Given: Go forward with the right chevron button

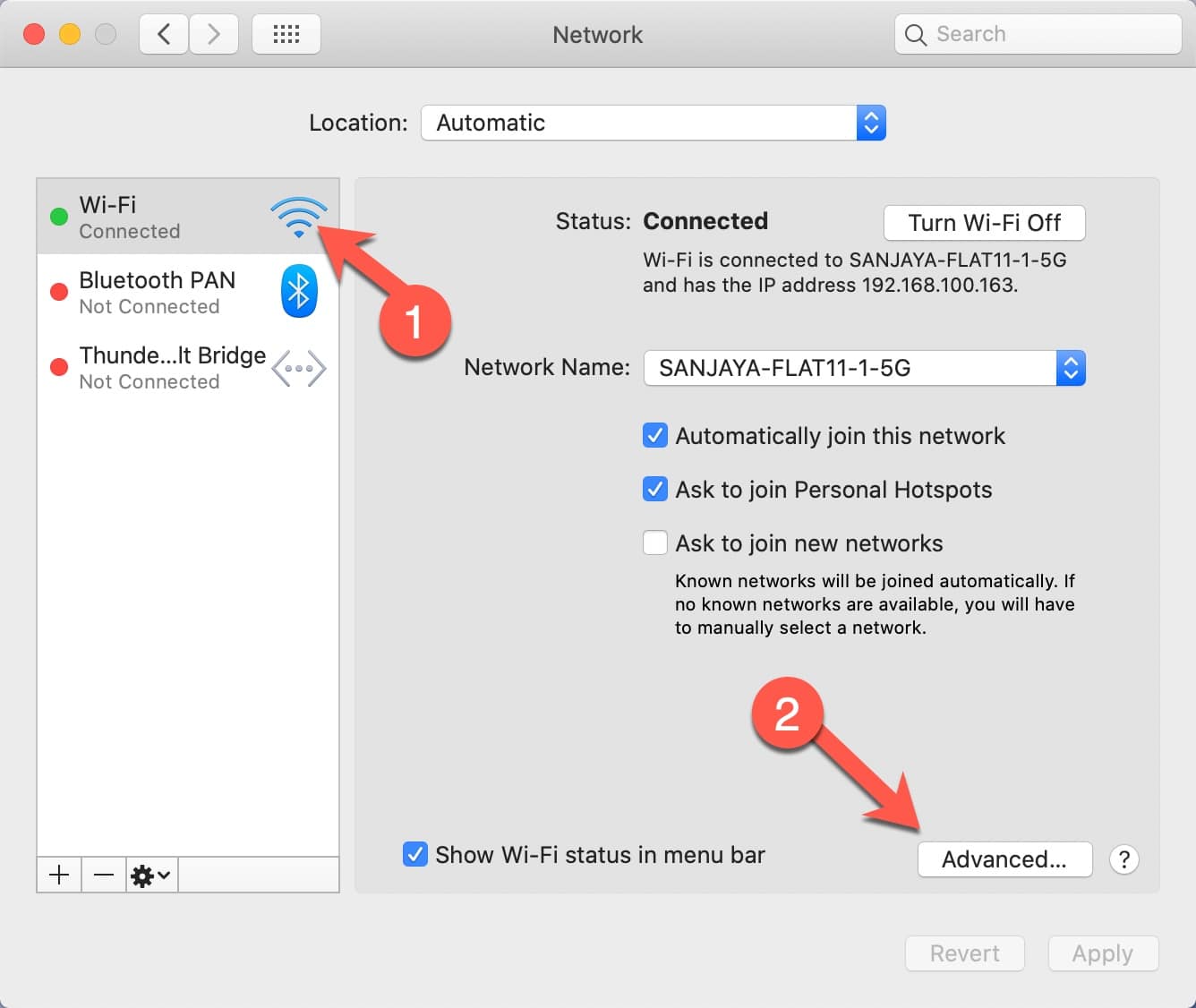Looking at the screenshot, I should 213,35.
